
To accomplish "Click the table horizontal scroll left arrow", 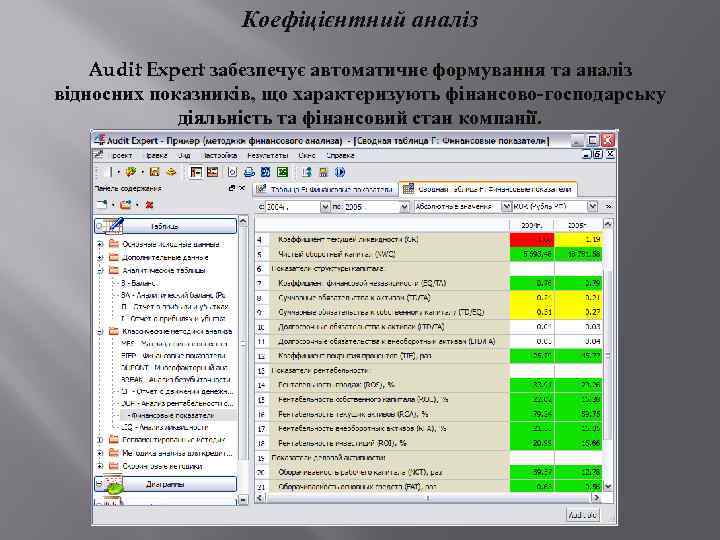I will 260,497.
